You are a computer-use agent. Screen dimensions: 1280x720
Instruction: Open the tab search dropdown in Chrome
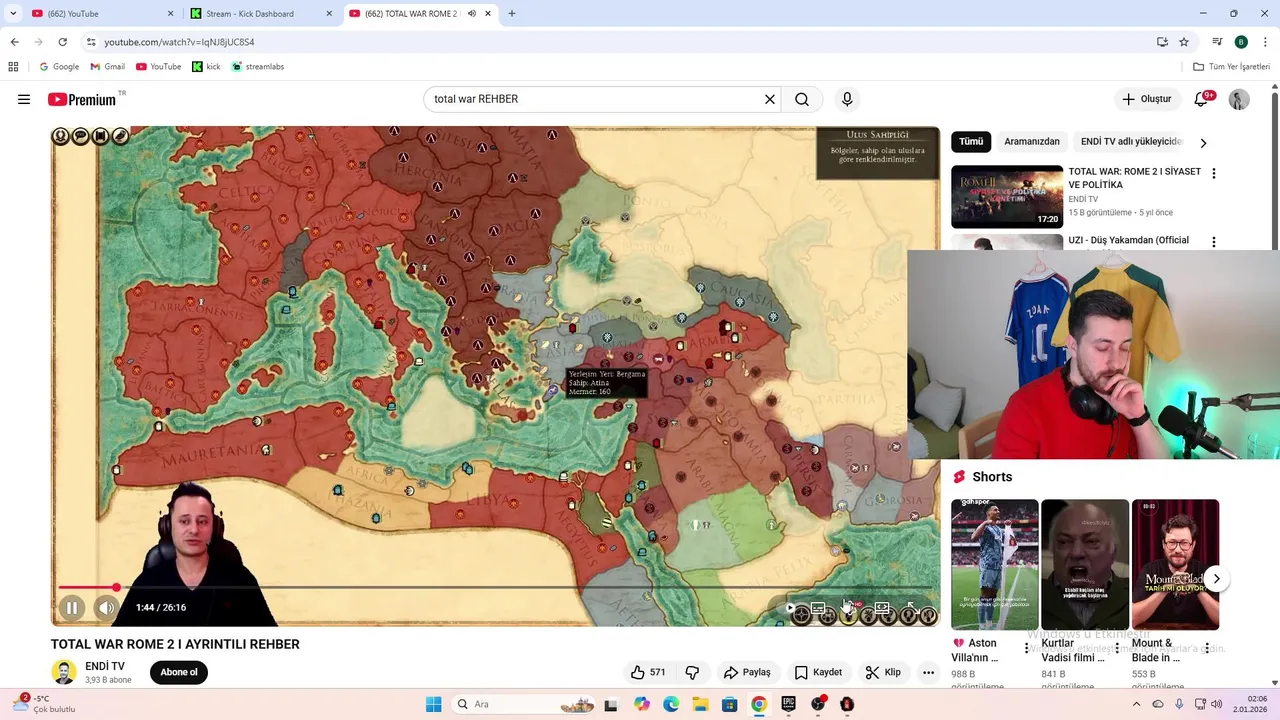(x=12, y=14)
